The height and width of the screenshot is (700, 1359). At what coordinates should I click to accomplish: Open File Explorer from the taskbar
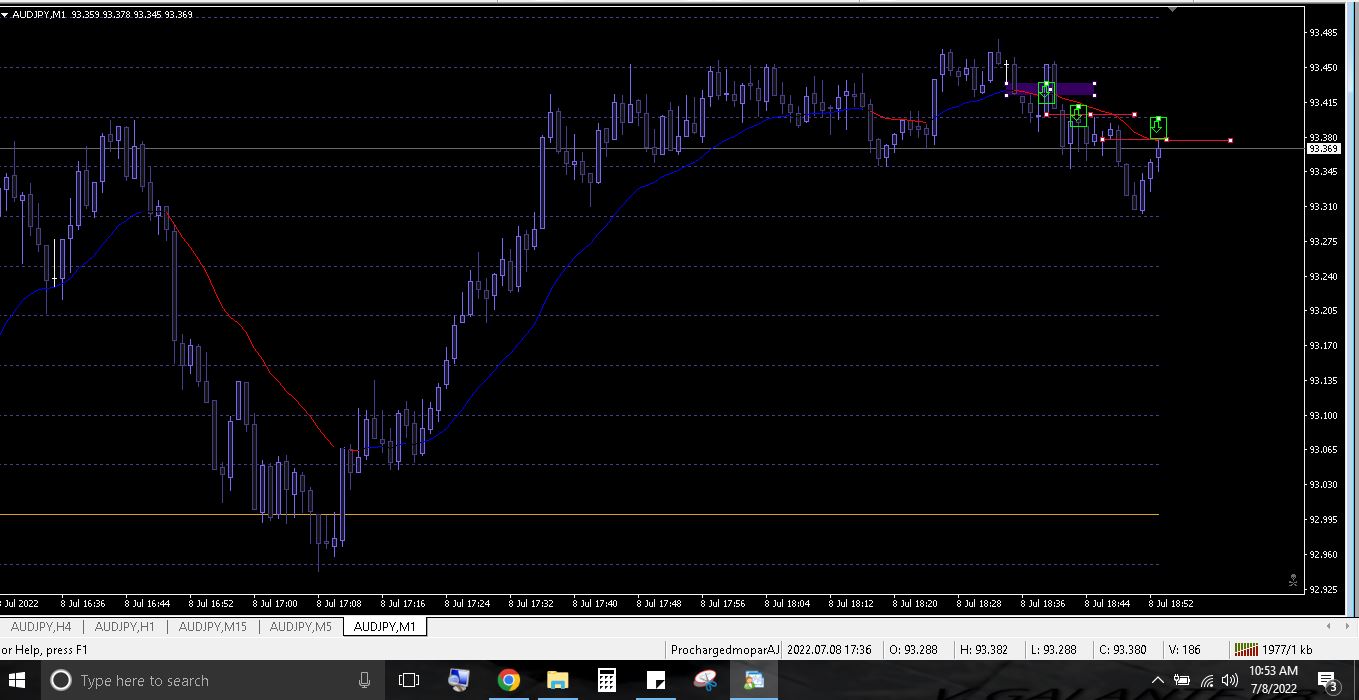click(x=557, y=680)
